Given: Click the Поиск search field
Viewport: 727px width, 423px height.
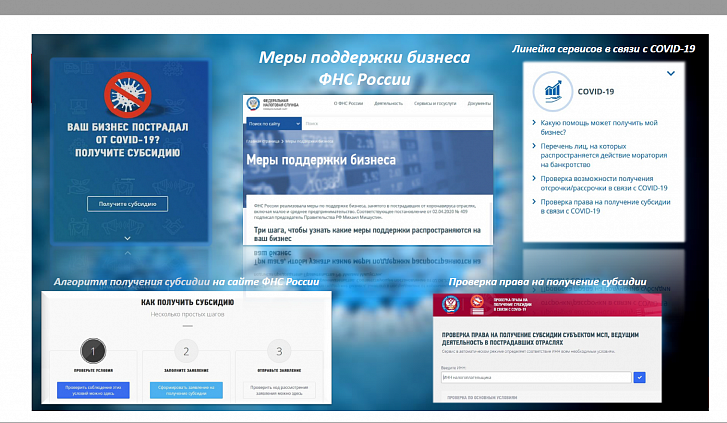Looking at the screenshot, I should [x=397, y=124].
